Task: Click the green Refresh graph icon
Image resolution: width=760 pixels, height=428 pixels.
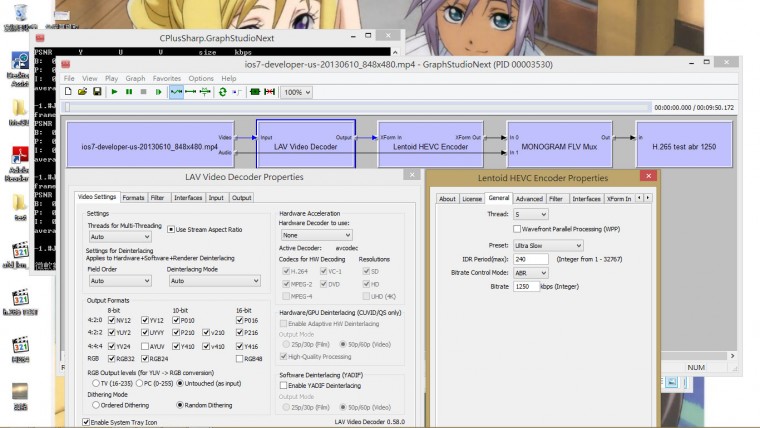Action: tap(222, 92)
